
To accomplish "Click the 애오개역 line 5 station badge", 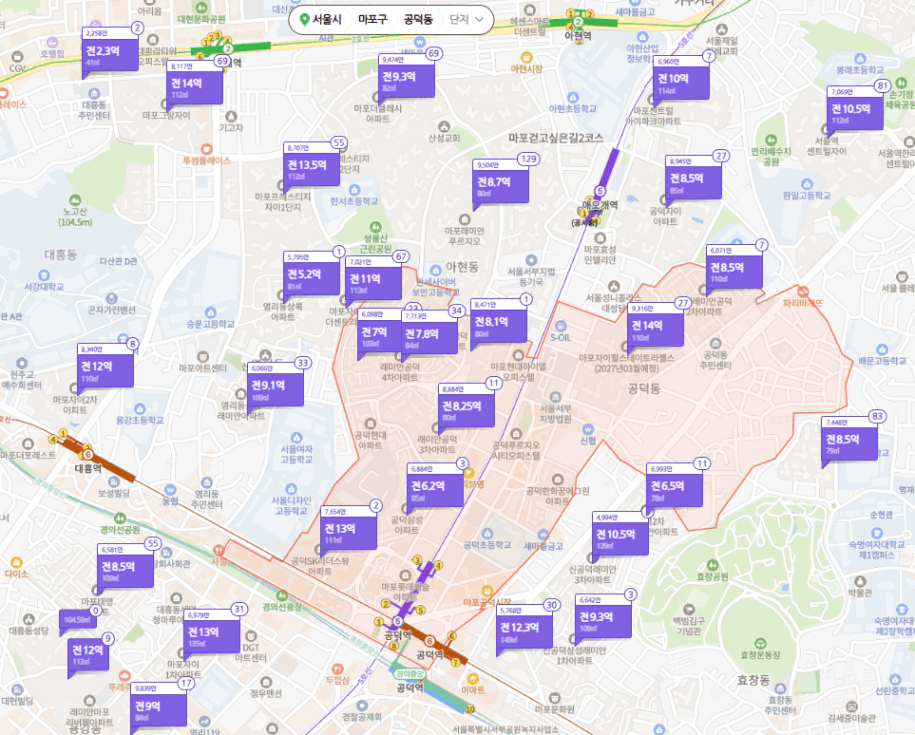I will pos(599,191).
